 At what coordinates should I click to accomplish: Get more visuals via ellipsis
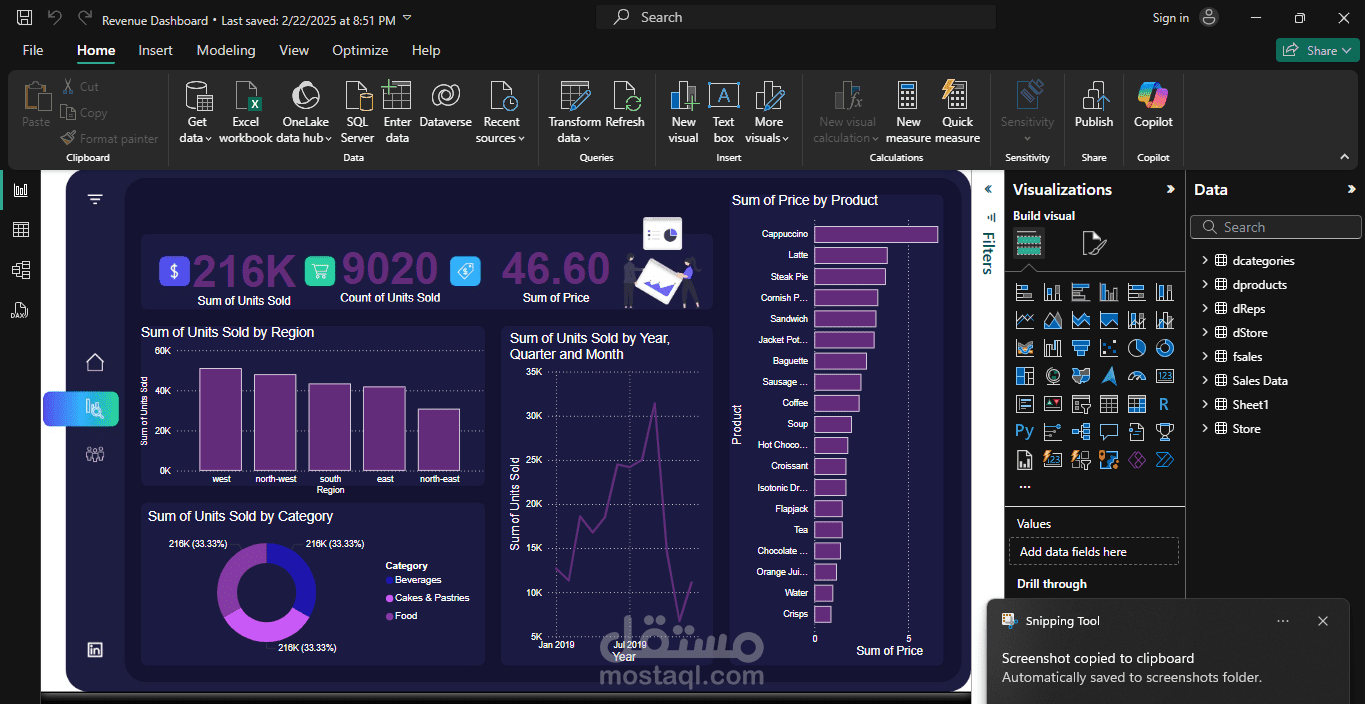pyautogui.click(x=1024, y=487)
